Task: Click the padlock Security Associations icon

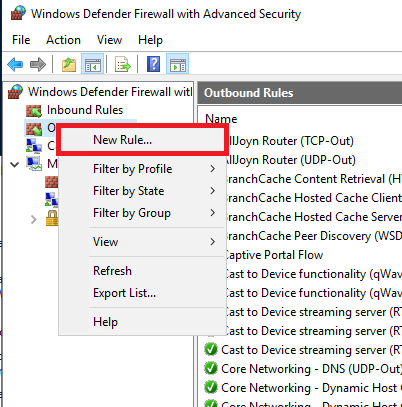Action: coord(52,218)
